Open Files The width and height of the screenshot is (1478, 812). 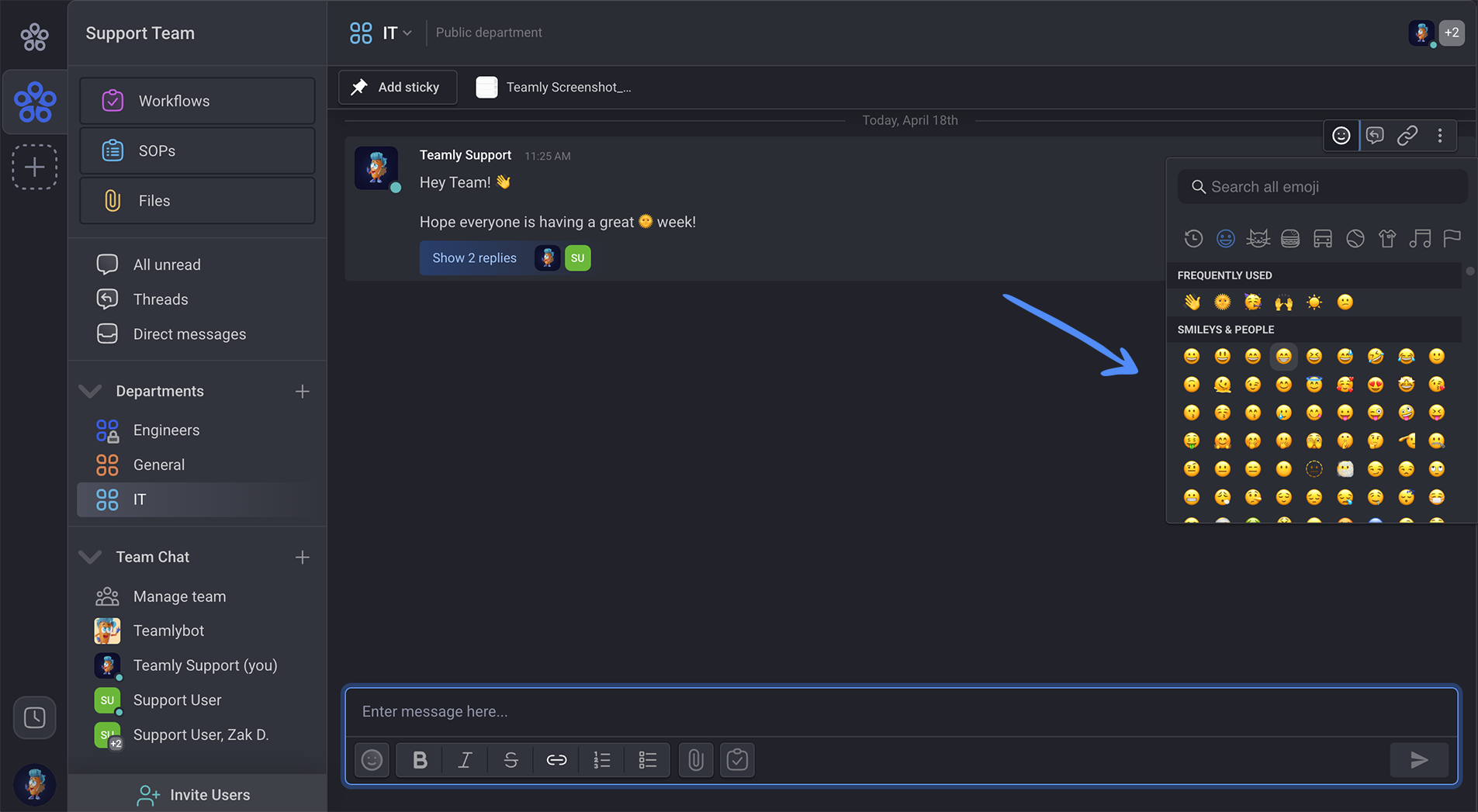[197, 201]
